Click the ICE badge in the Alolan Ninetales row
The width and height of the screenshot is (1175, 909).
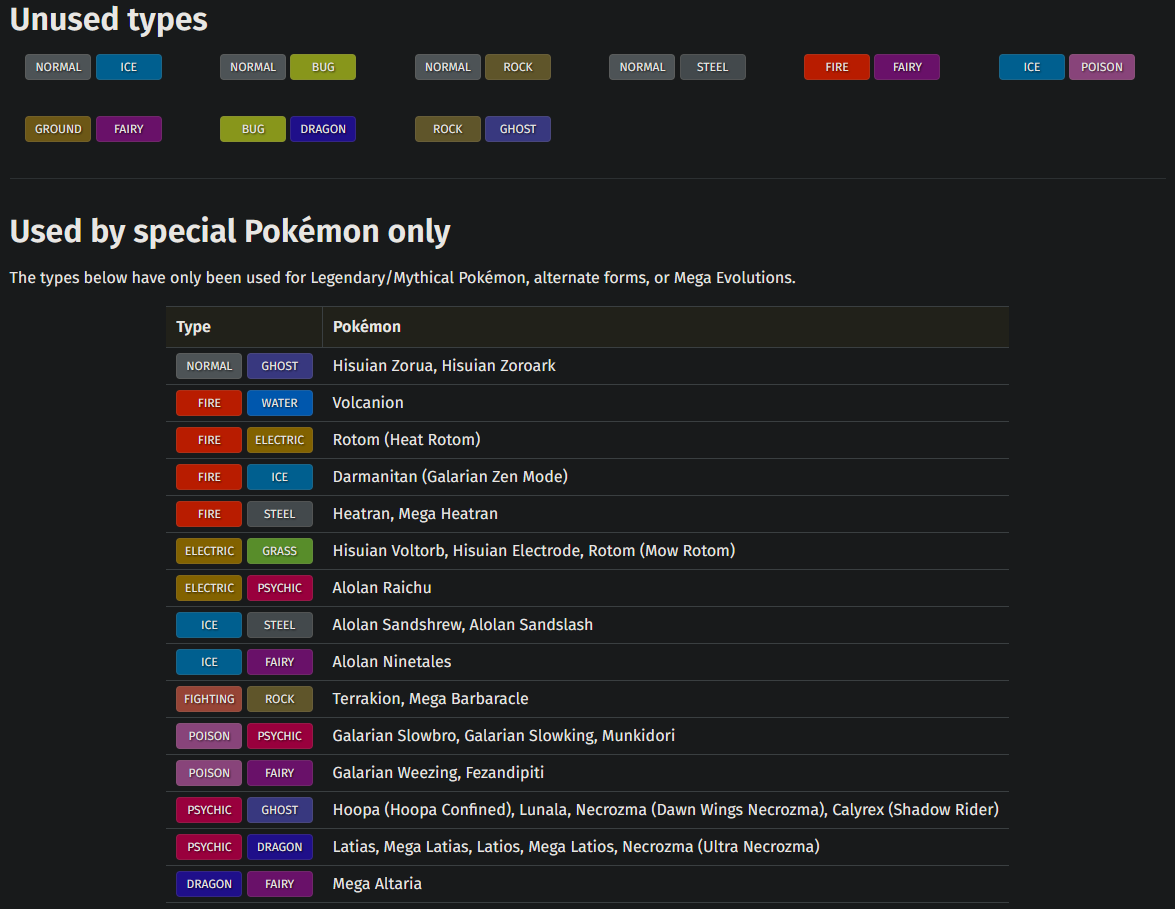(x=209, y=662)
